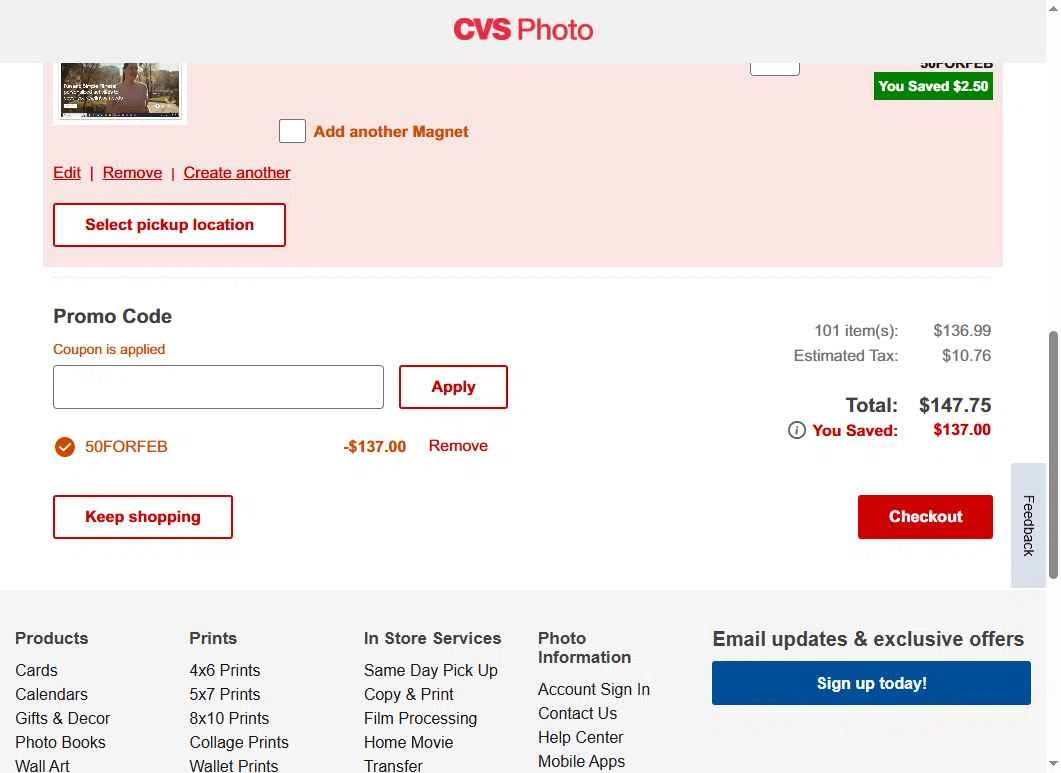This screenshot has width=1061, height=773.
Task: Click the Edit link
Action: (67, 173)
